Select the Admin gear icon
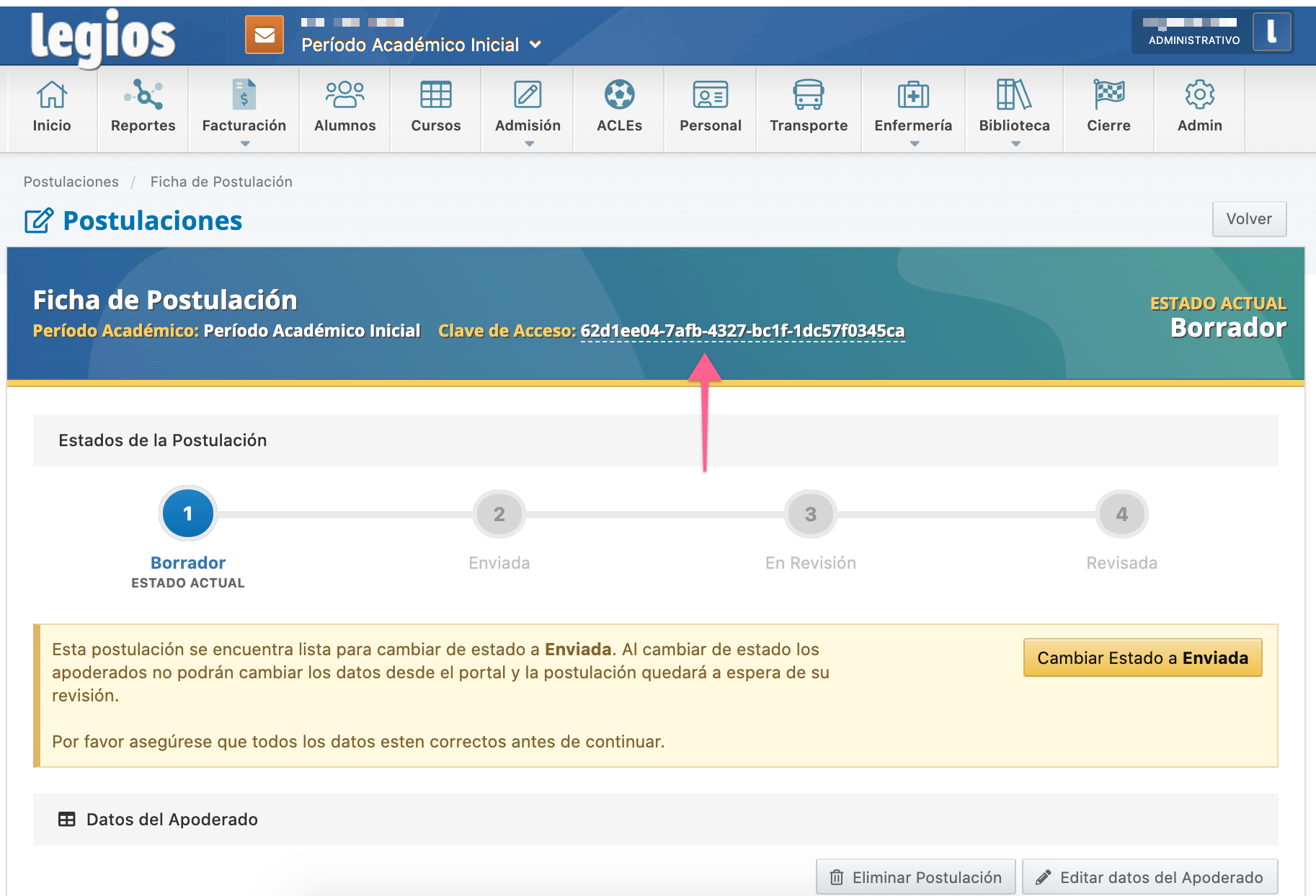The height and width of the screenshot is (896, 1316). click(1199, 105)
